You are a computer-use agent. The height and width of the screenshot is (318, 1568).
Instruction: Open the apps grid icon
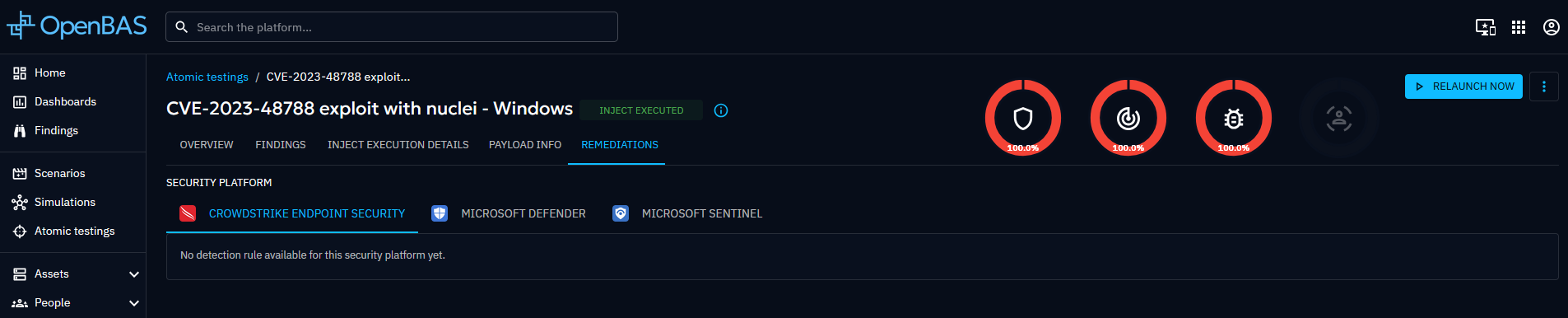[1519, 27]
